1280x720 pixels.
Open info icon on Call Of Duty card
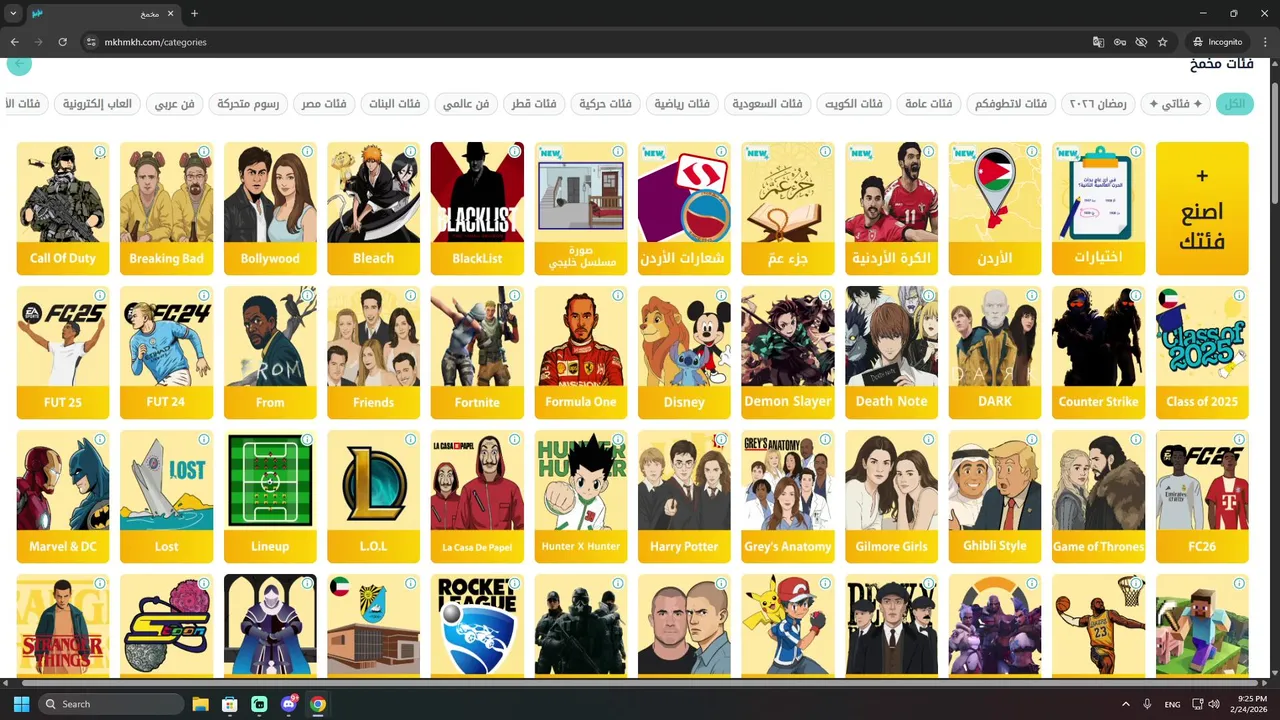coord(100,152)
